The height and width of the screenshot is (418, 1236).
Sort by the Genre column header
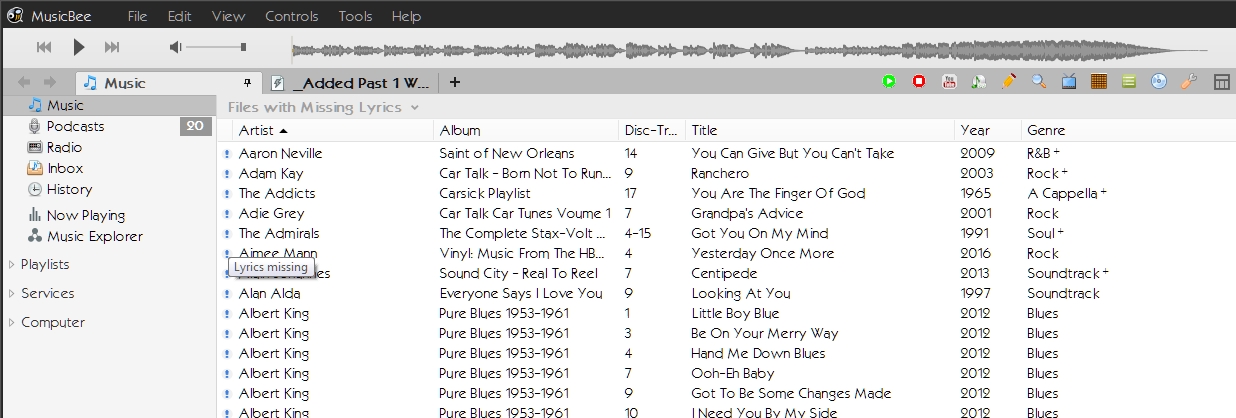pos(1128,130)
